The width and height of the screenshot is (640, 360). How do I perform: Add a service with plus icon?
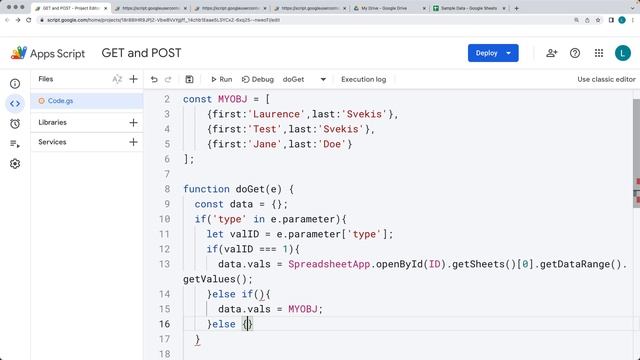[133, 142]
